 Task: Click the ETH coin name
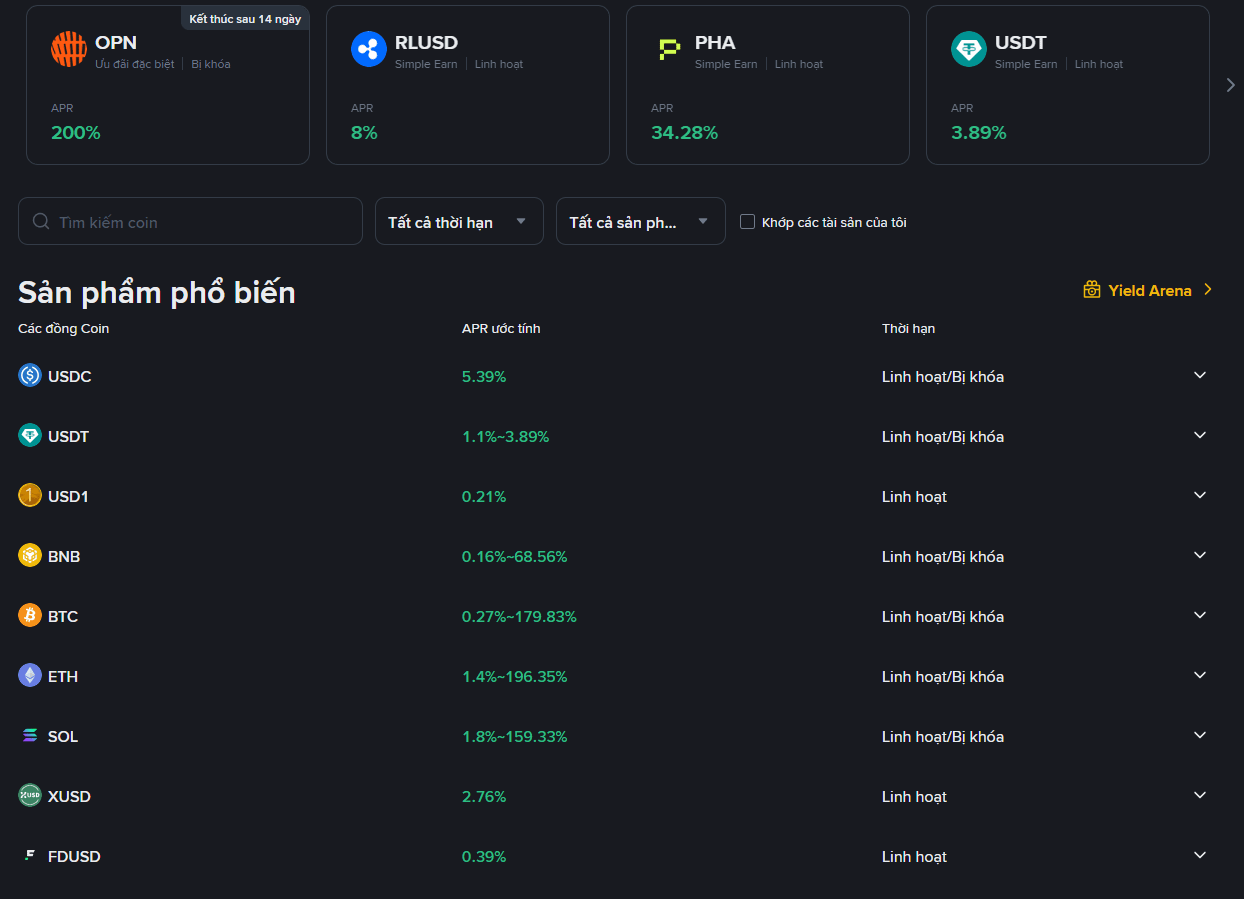63,676
